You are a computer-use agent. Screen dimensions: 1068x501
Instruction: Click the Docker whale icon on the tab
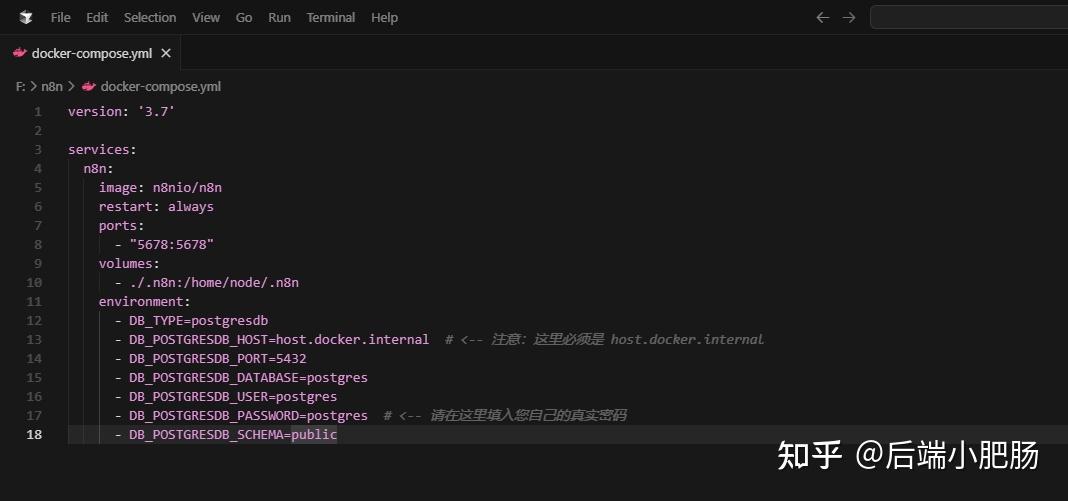click(19, 53)
